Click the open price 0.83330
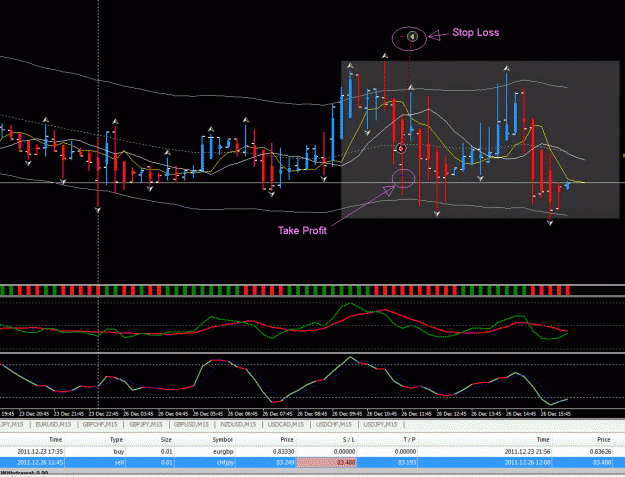The width and height of the screenshot is (625, 477). (284, 452)
